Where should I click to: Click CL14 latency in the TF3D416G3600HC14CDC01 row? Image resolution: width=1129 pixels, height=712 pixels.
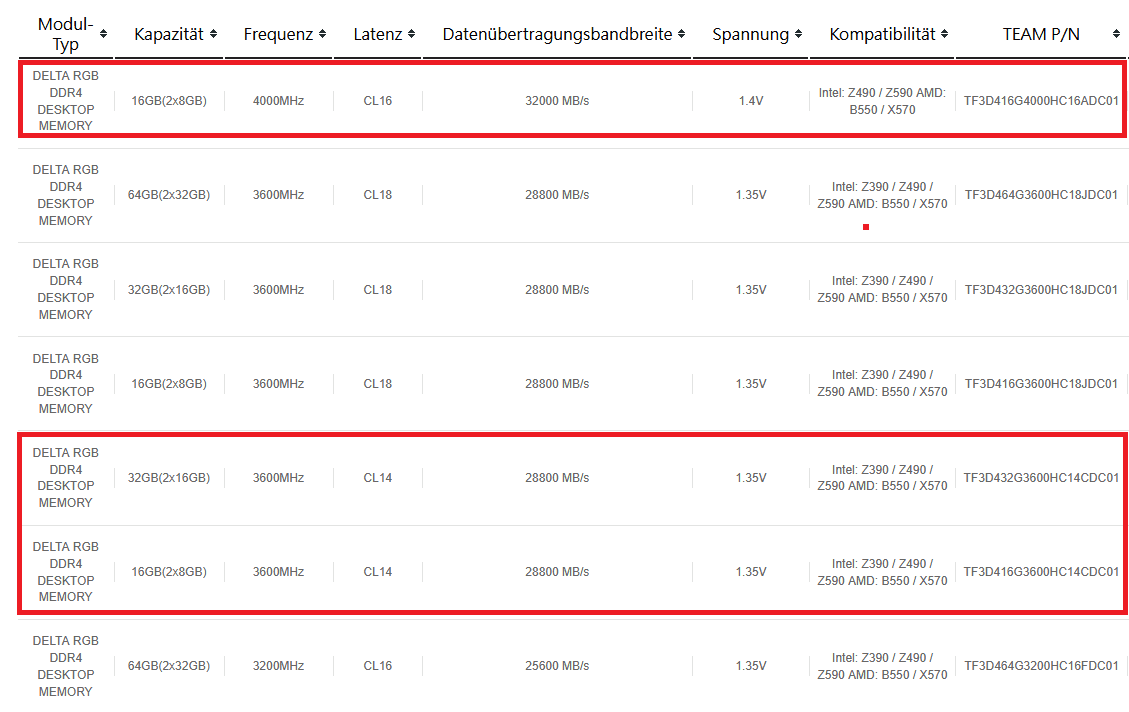pos(377,572)
